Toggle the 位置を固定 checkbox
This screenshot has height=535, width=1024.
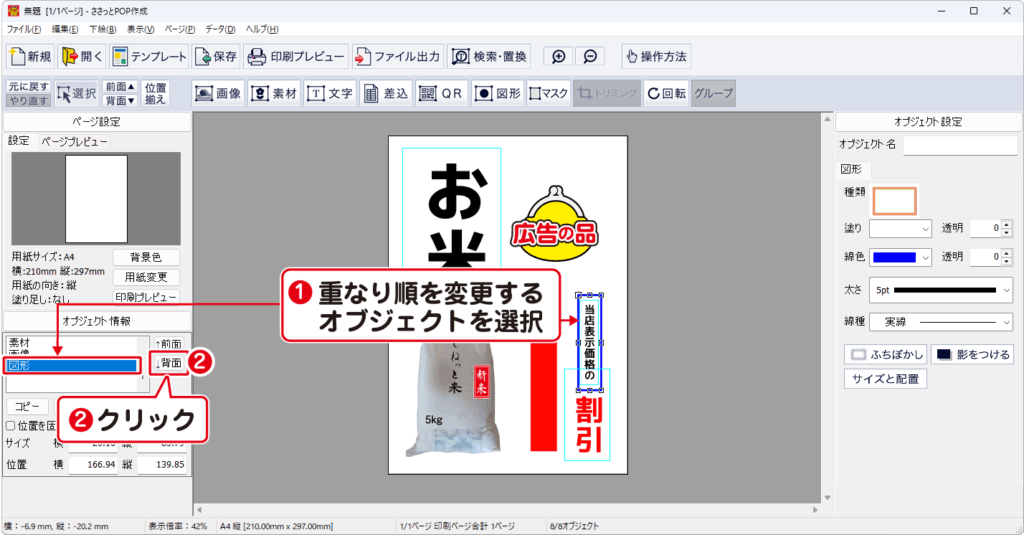pos(11,426)
